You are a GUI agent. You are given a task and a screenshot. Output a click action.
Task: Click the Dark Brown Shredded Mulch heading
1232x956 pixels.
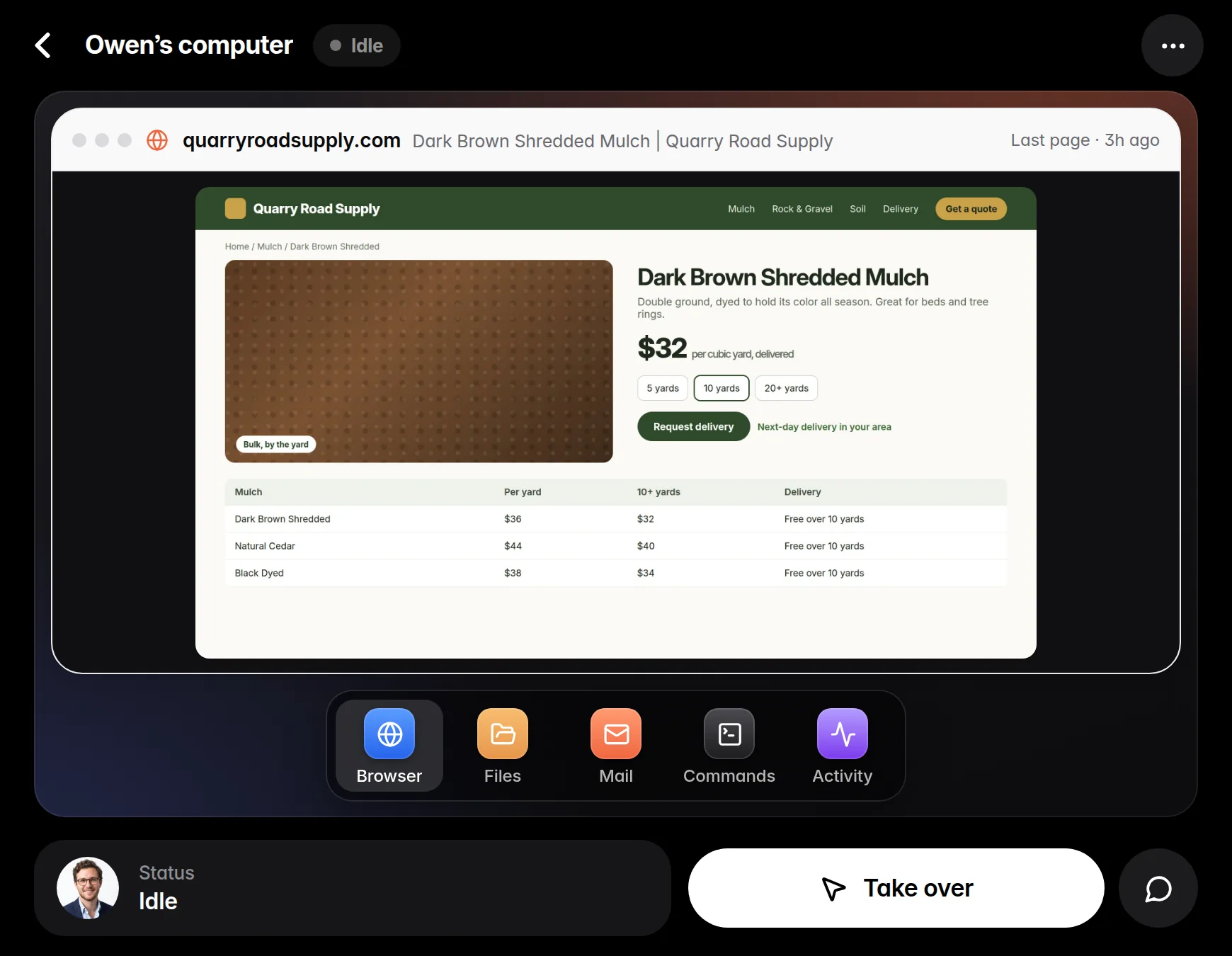(783, 277)
